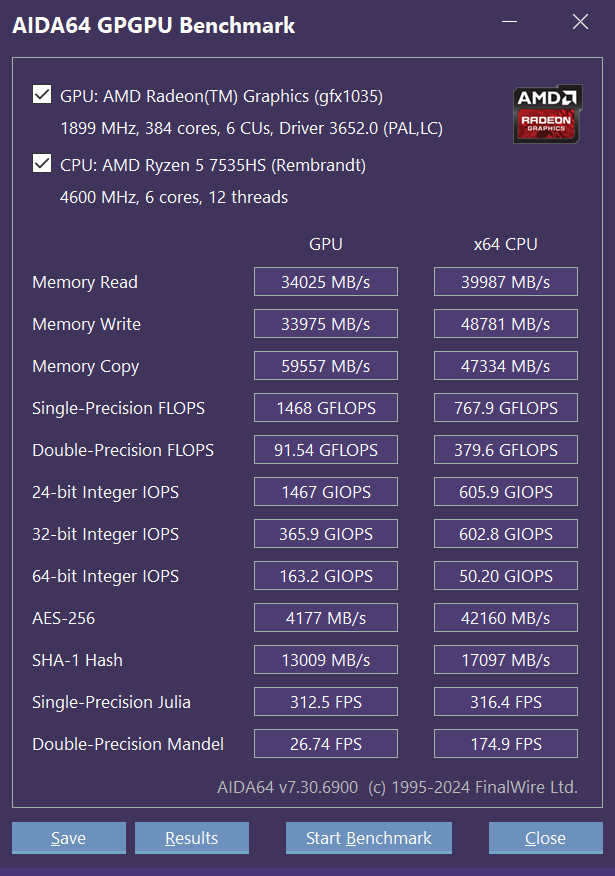Screen dimensions: 615x876
Task: Open the Results button
Action: (191, 838)
